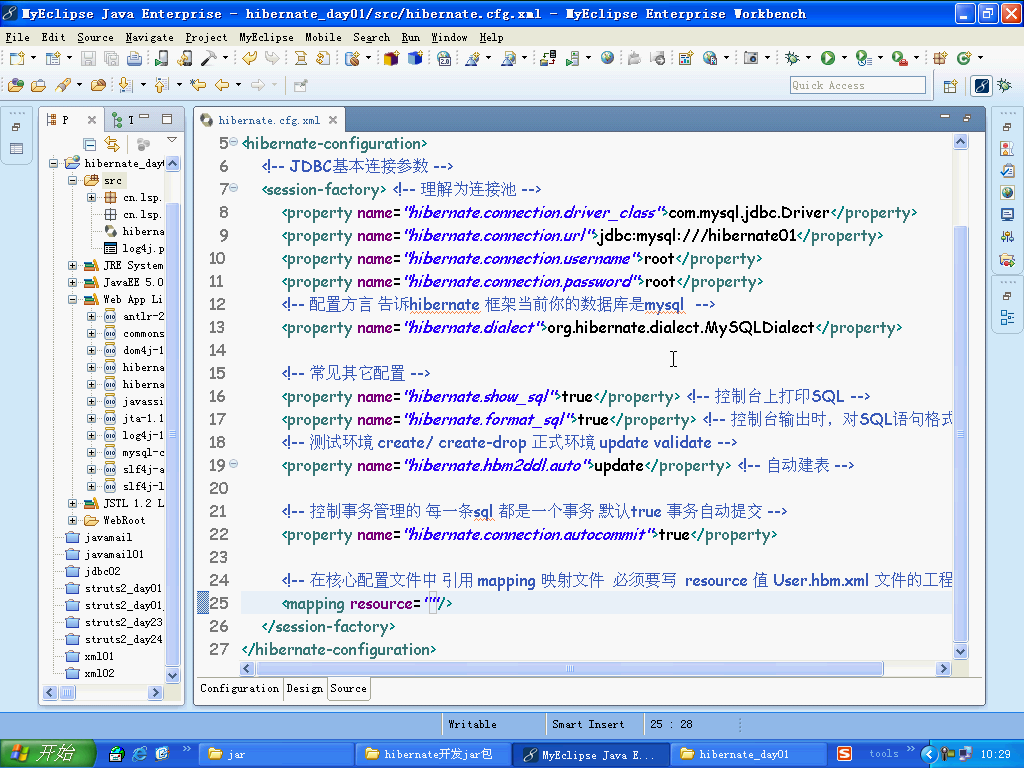The image size is (1024, 768).
Task: Switch to the Configuration editor tab
Action: [239, 688]
